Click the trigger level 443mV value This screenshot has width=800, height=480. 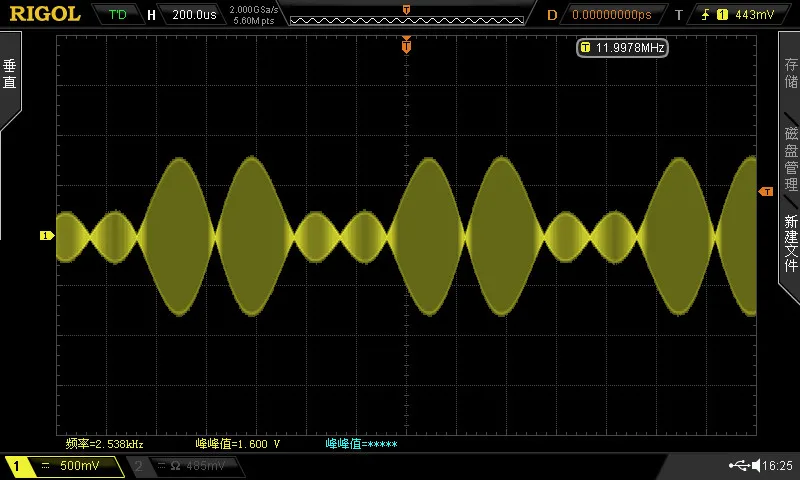pyautogui.click(x=755, y=15)
